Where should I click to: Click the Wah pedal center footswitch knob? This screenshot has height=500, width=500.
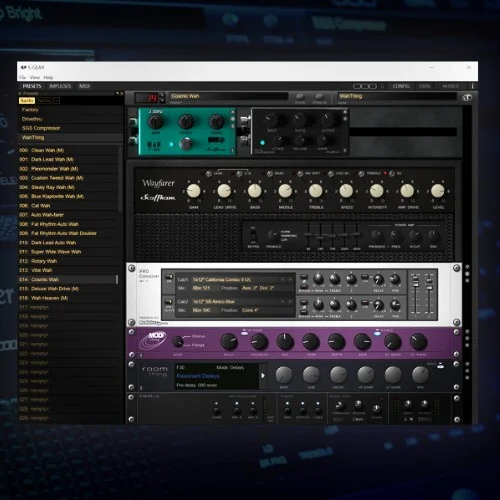[186, 144]
